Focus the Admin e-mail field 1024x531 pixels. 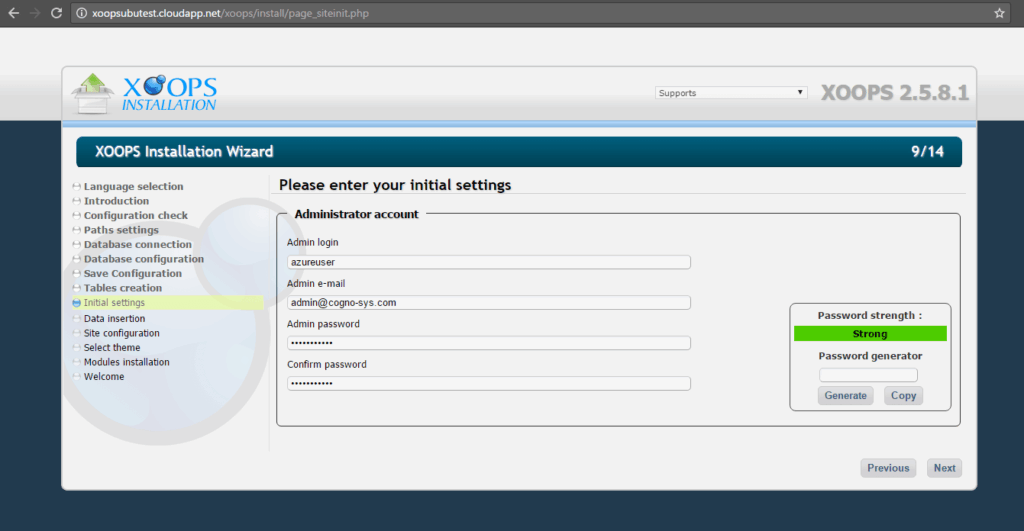coord(488,302)
